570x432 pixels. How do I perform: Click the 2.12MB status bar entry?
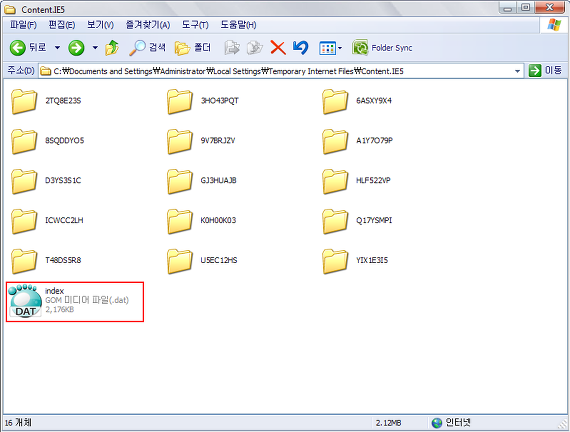point(389,423)
